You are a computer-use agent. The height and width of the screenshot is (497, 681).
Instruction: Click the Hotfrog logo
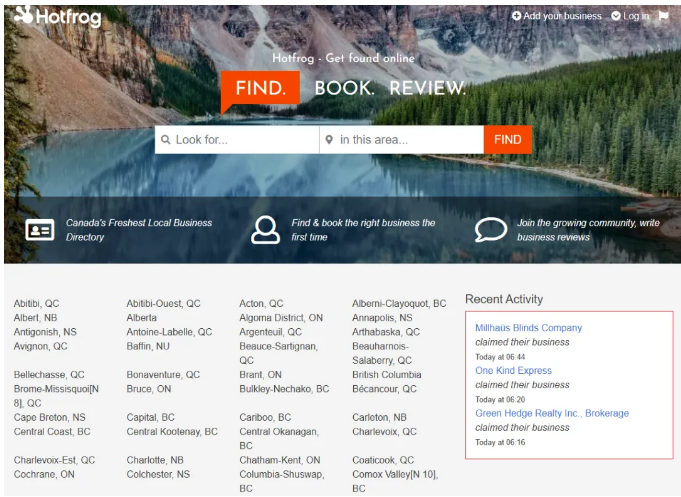coord(57,16)
